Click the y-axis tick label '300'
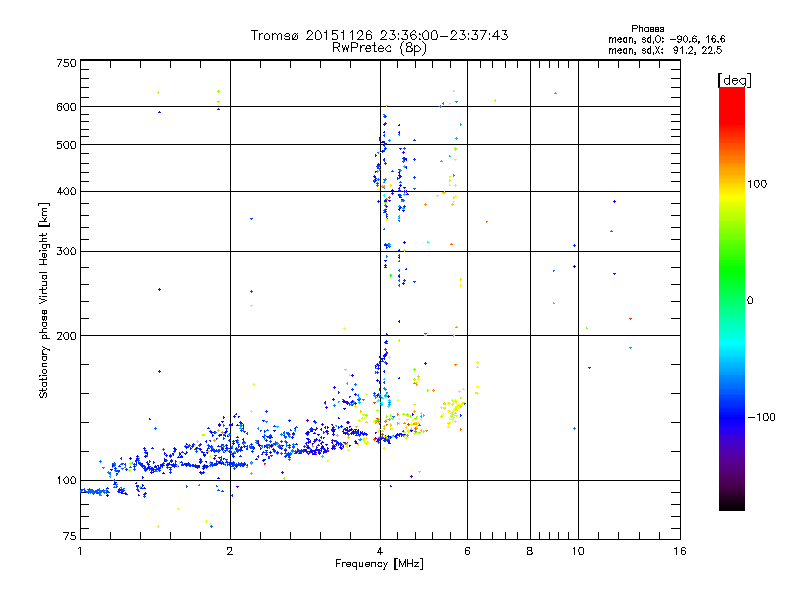800x600 pixels. [66, 252]
